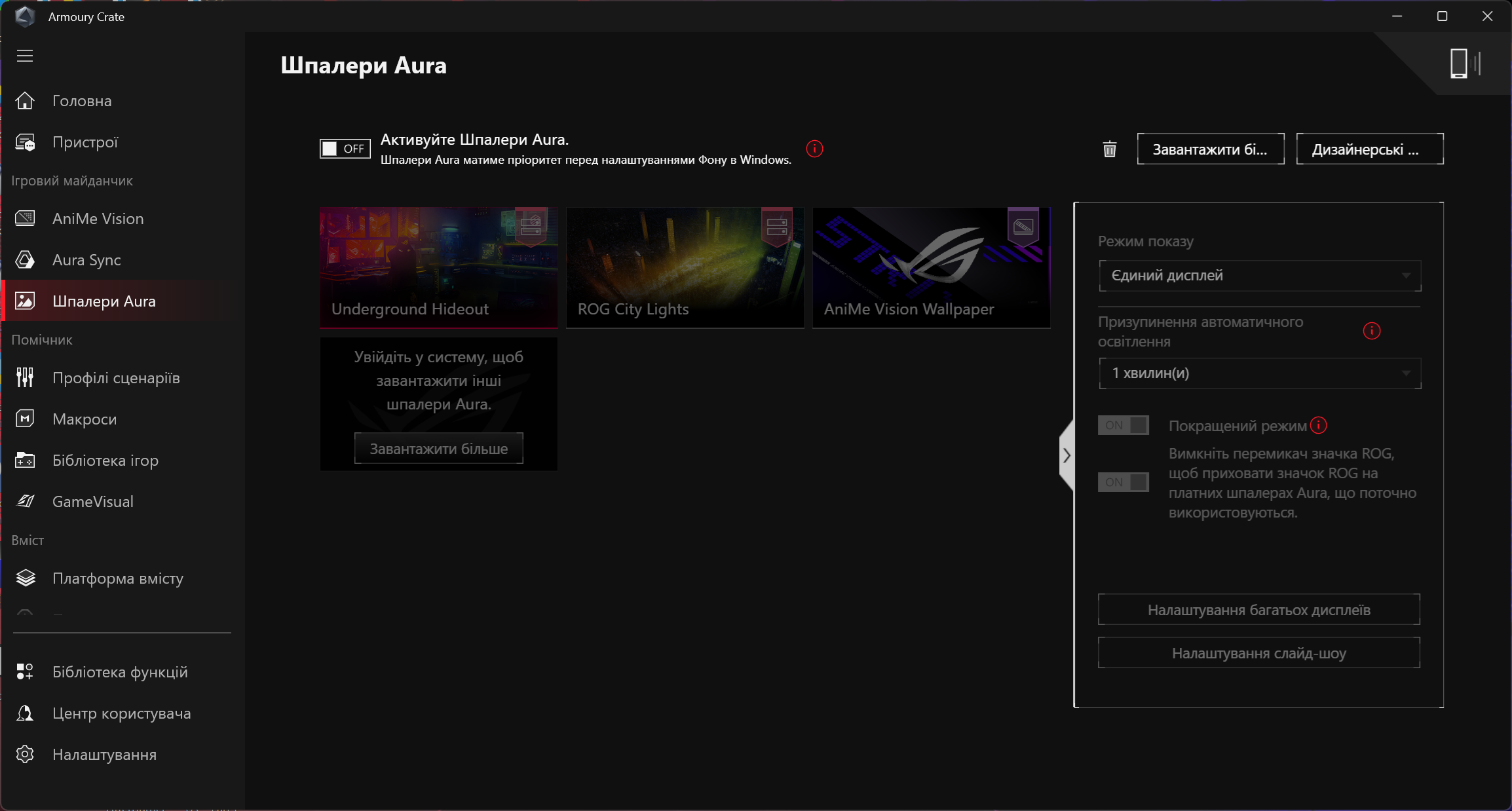
Task: Toggle the Покращений режим ON switch
Action: [1123, 426]
